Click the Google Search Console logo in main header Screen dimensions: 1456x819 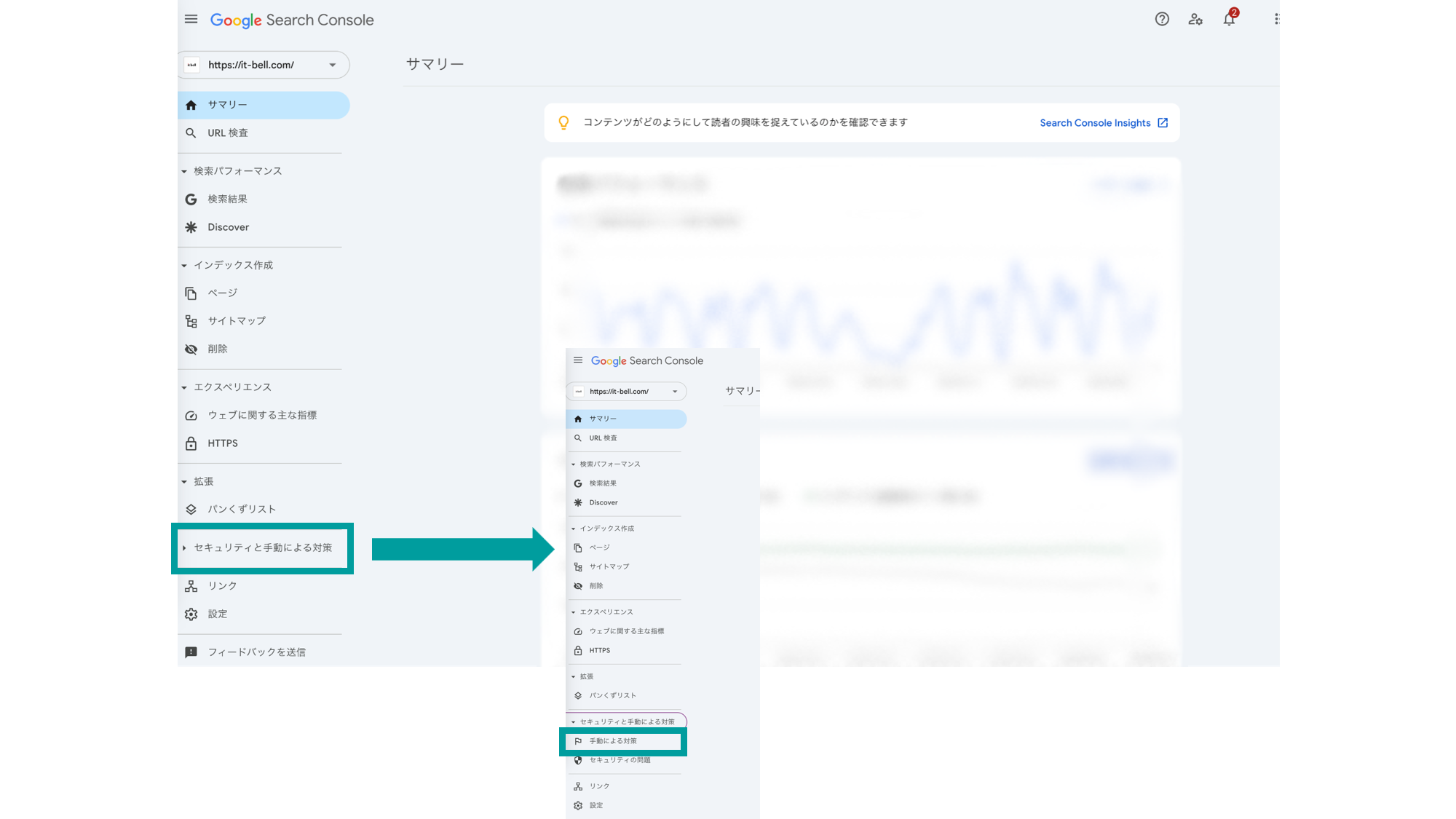pyautogui.click(x=292, y=20)
